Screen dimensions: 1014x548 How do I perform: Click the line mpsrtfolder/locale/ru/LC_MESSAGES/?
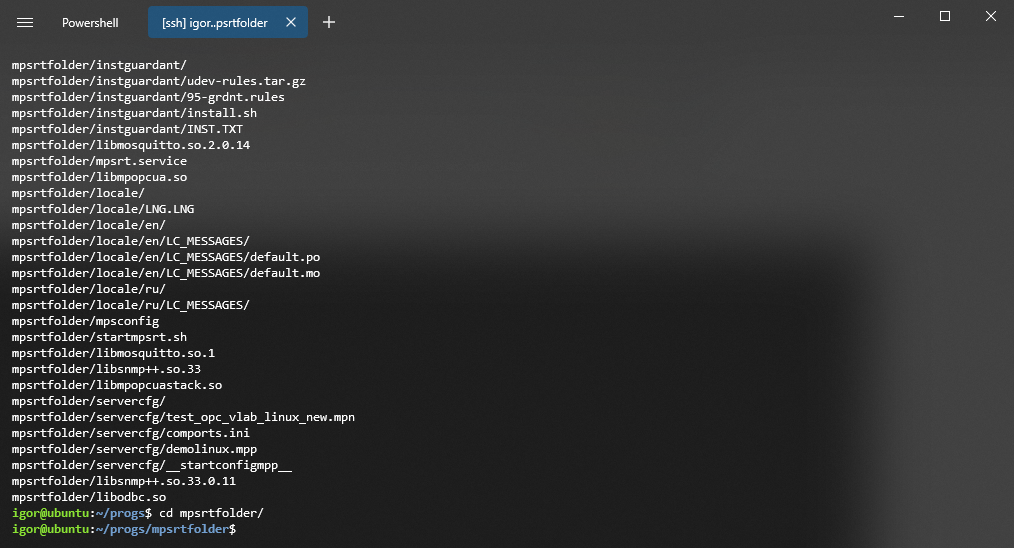point(131,305)
